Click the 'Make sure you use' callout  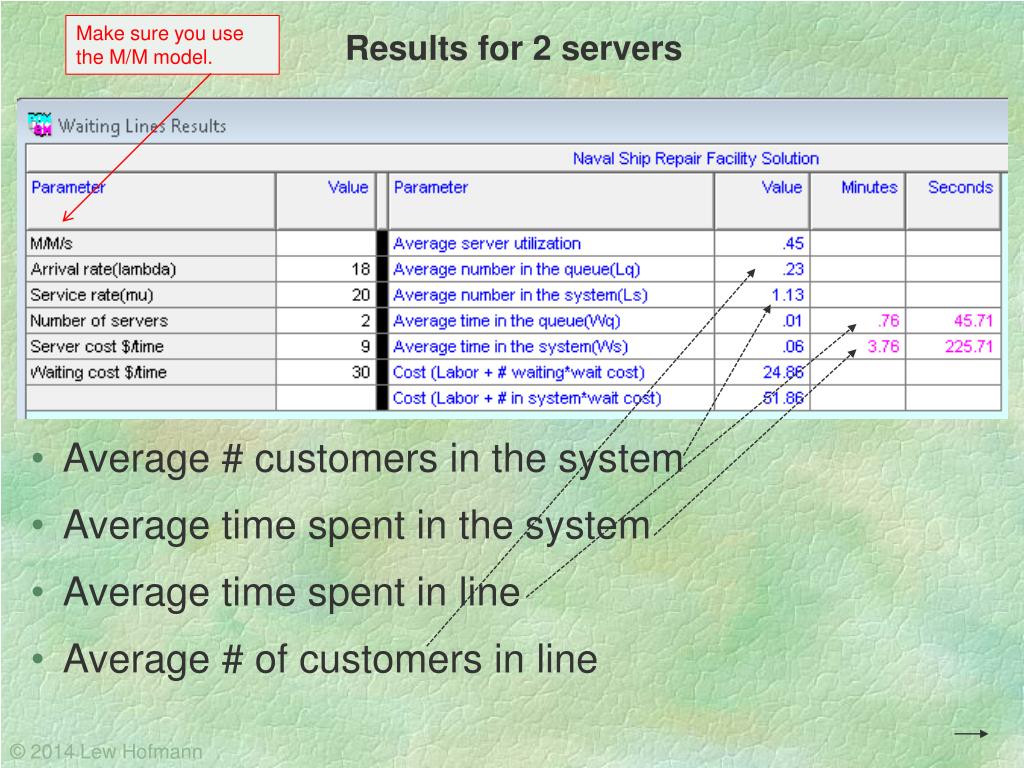[172, 45]
